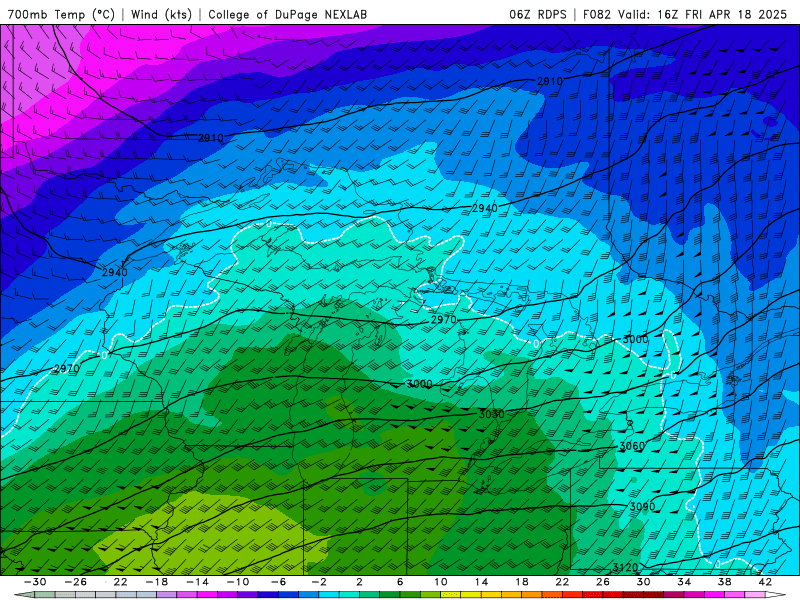
Task: Click the "700mb Temp (°C)" title text
Action: click(62, 14)
